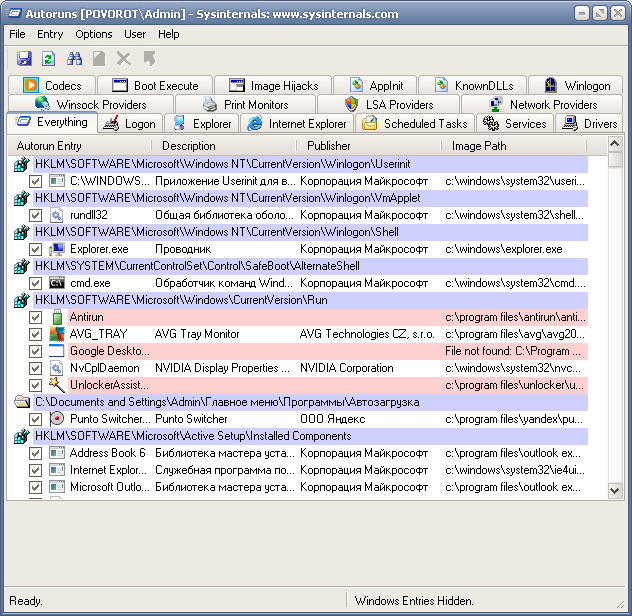632x616 pixels.
Task: Click the Delete X toolbar icon
Action: 124,59
